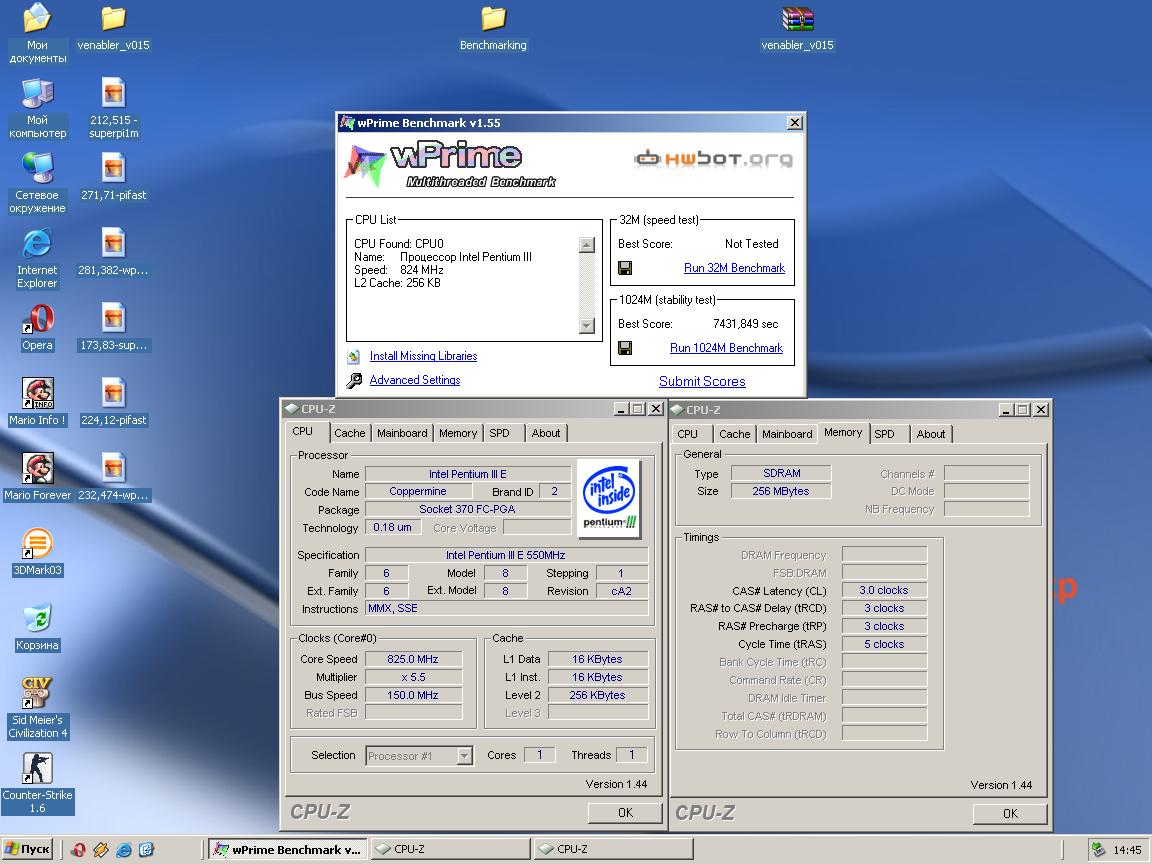Click the Specification Intel Pentium III E 550MHz field
The width and height of the screenshot is (1152, 864).
506,555
